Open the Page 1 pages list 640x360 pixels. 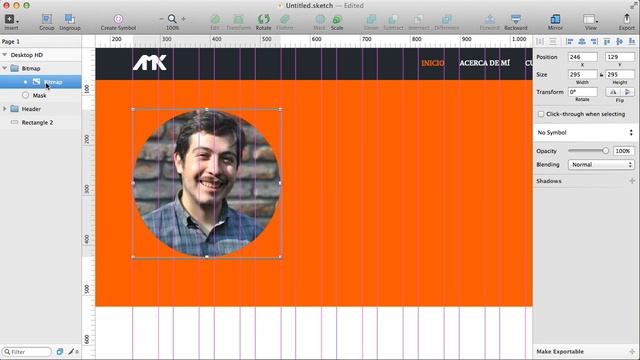[x=41, y=41]
